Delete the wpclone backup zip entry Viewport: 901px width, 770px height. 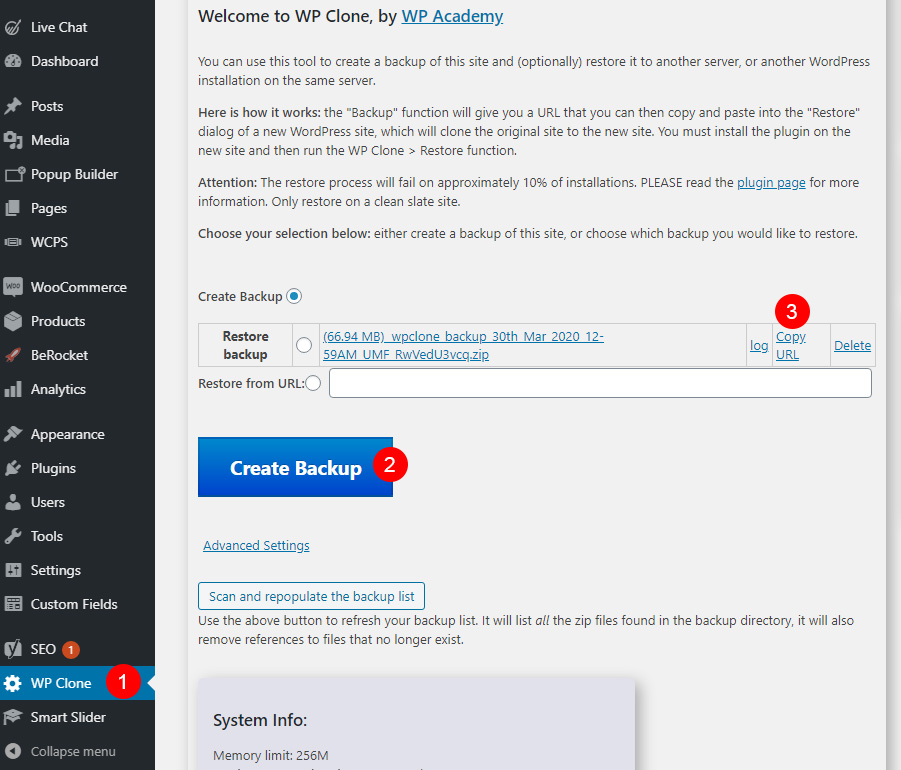tap(852, 346)
